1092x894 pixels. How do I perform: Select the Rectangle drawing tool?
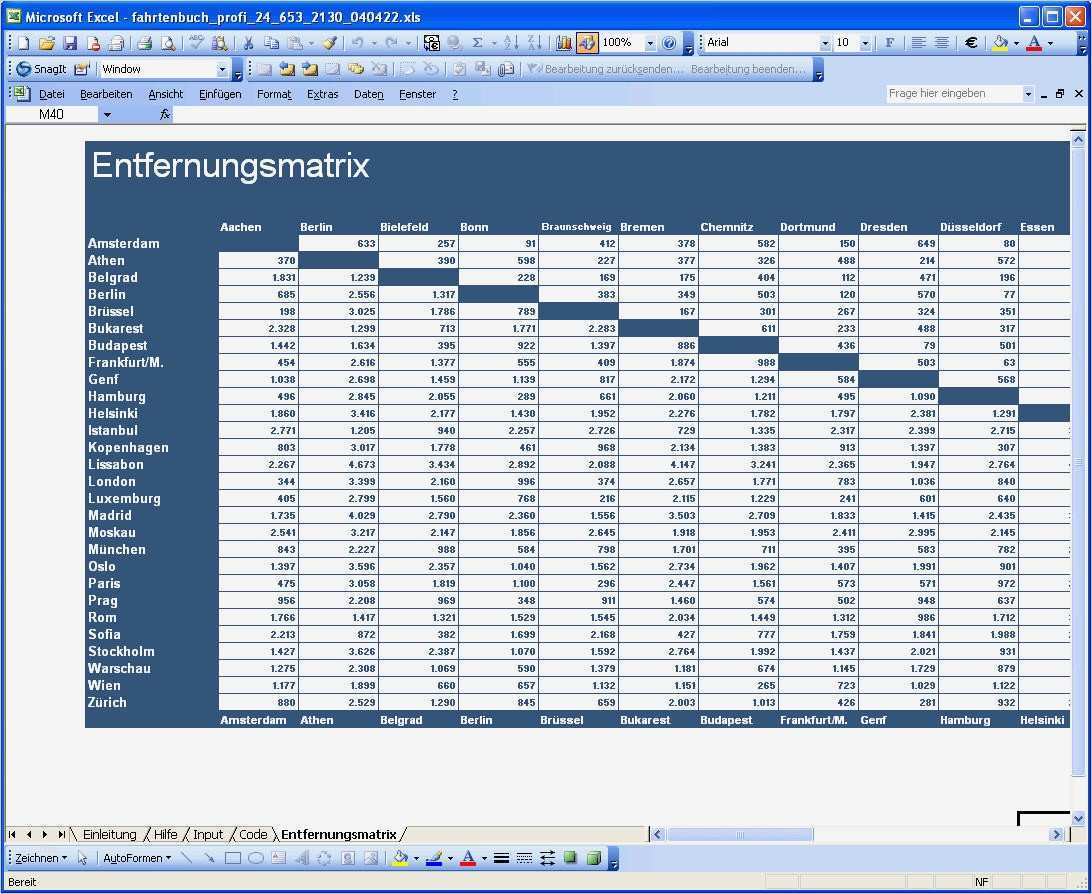[233, 858]
